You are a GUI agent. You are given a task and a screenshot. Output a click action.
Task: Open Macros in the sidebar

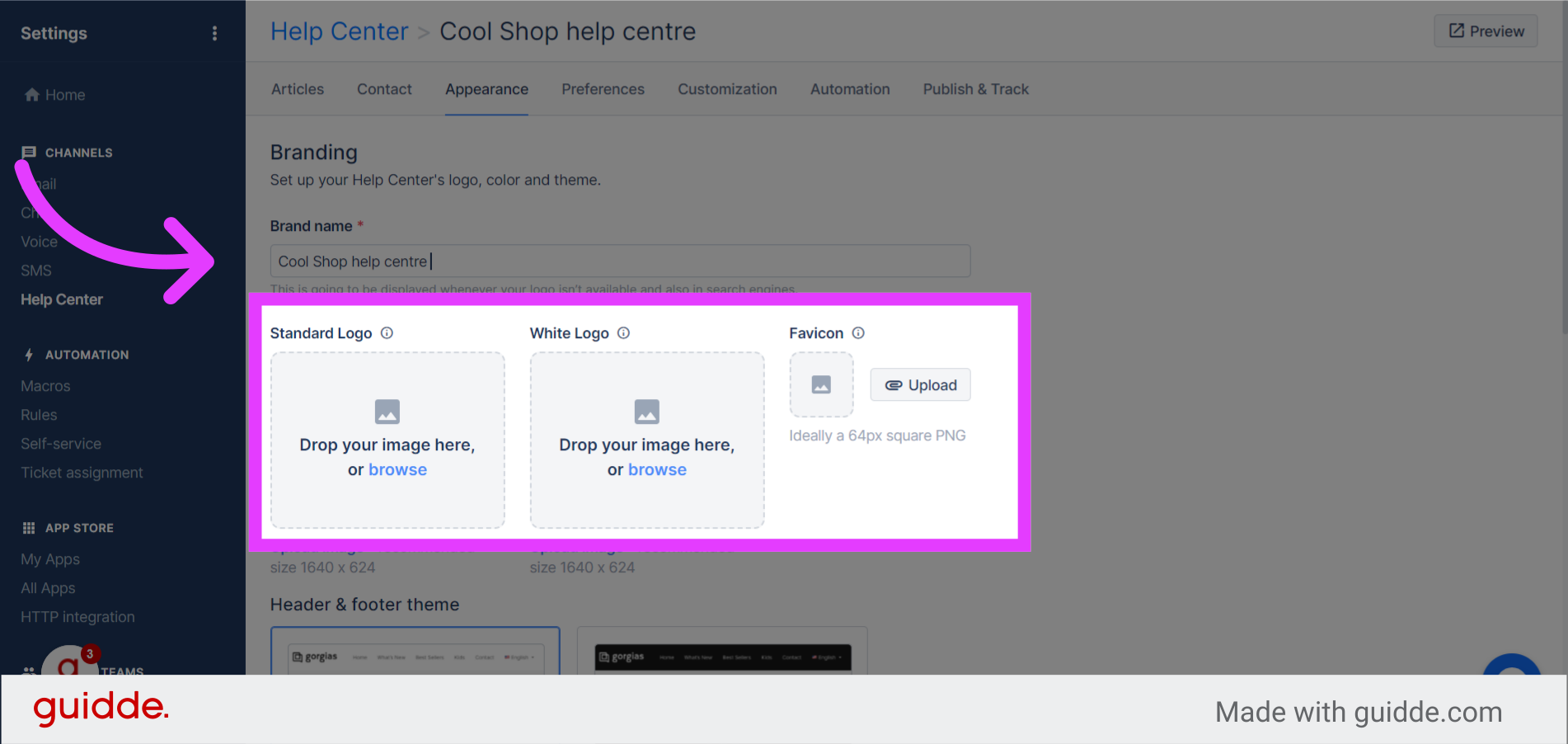45,386
